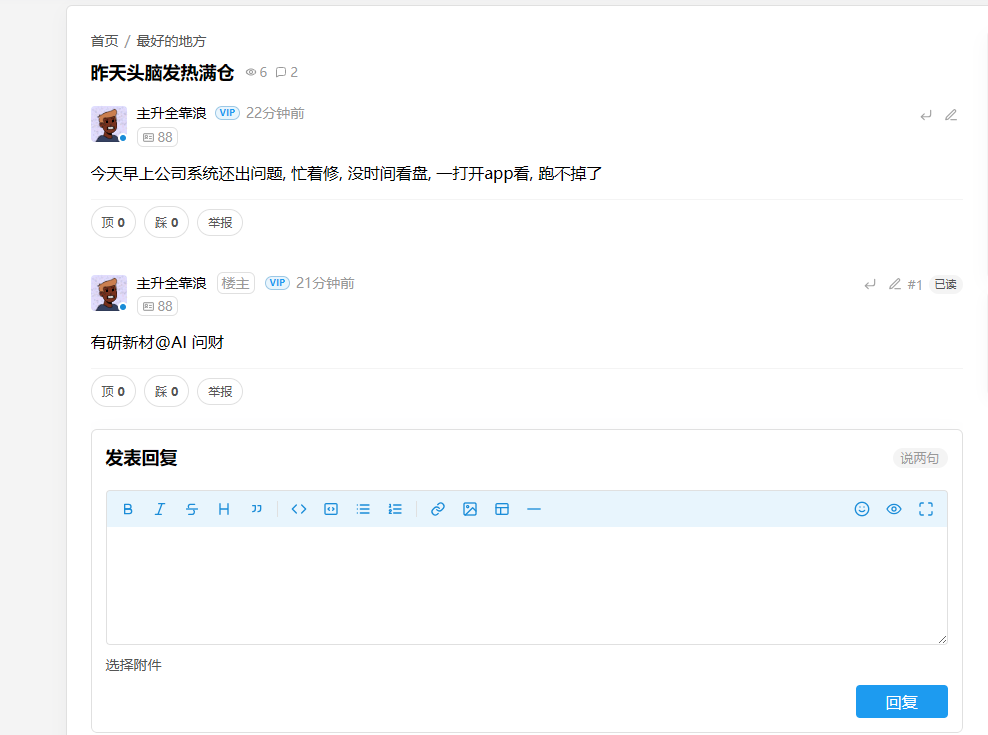Screen dimensions: 988x735
Task: Insert hyperlink with link icon
Action: click(x=438, y=509)
